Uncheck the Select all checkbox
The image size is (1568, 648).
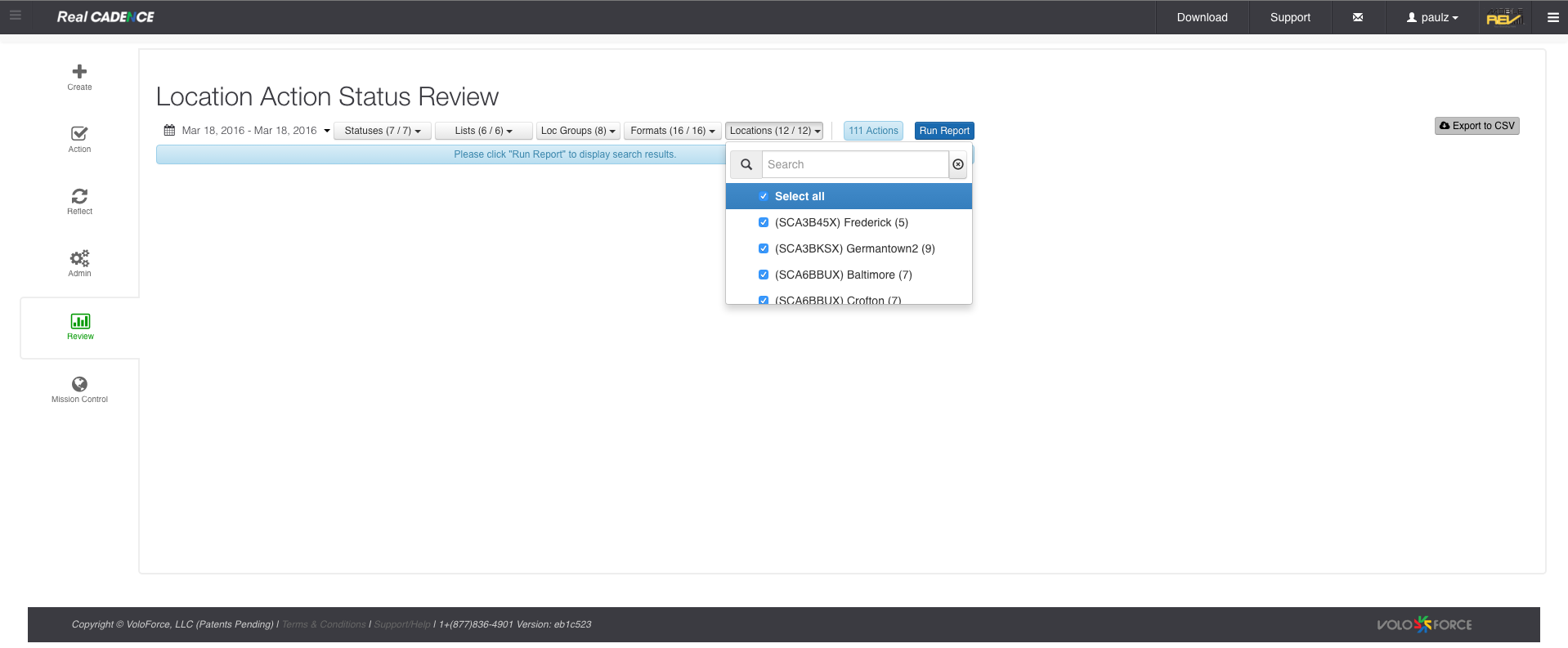(764, 196)
